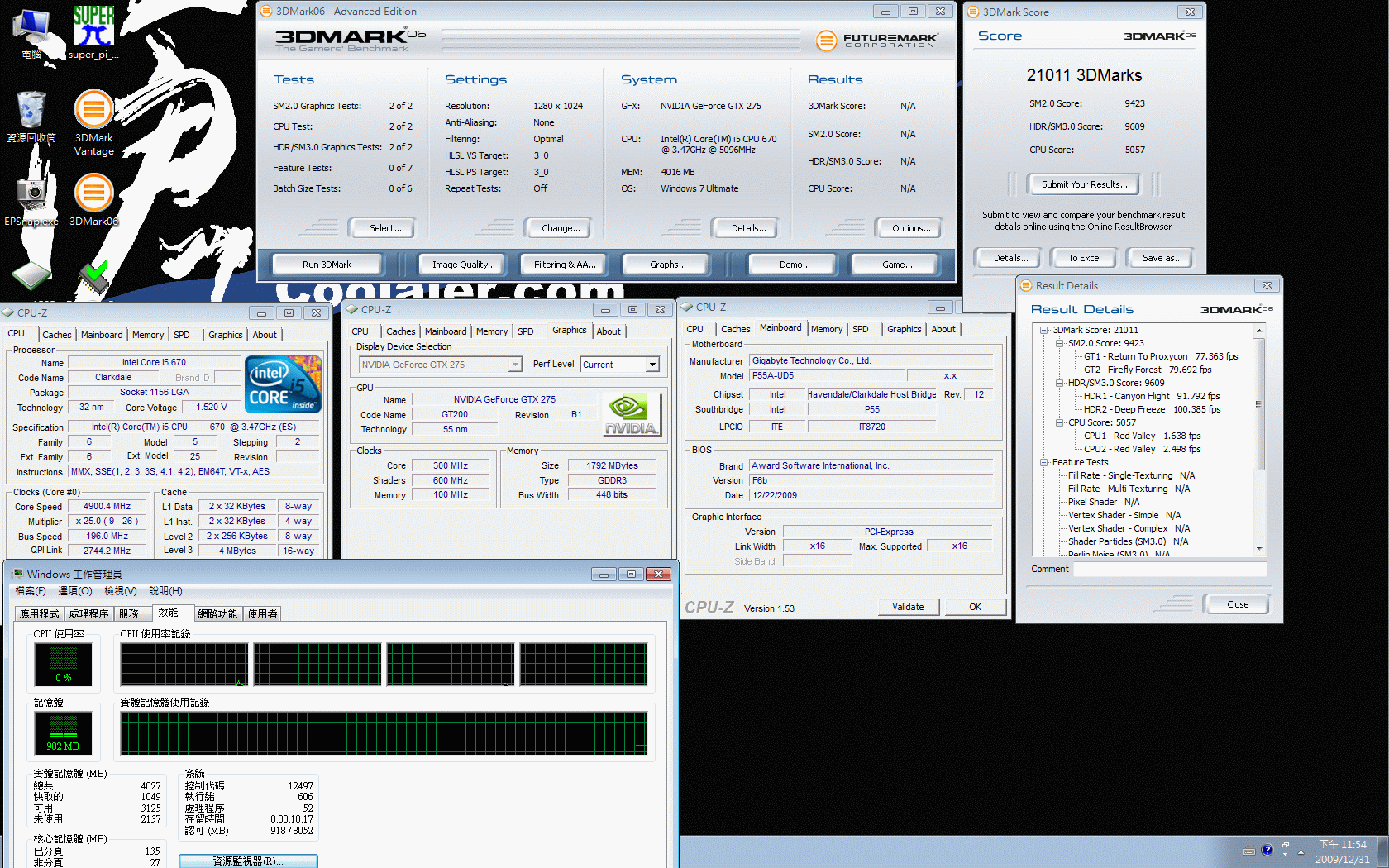Switch to the Mainboard tab in left CPU-Z
Image resolution: width=1389 pixels, height=868 pixels.
(102, 335)
